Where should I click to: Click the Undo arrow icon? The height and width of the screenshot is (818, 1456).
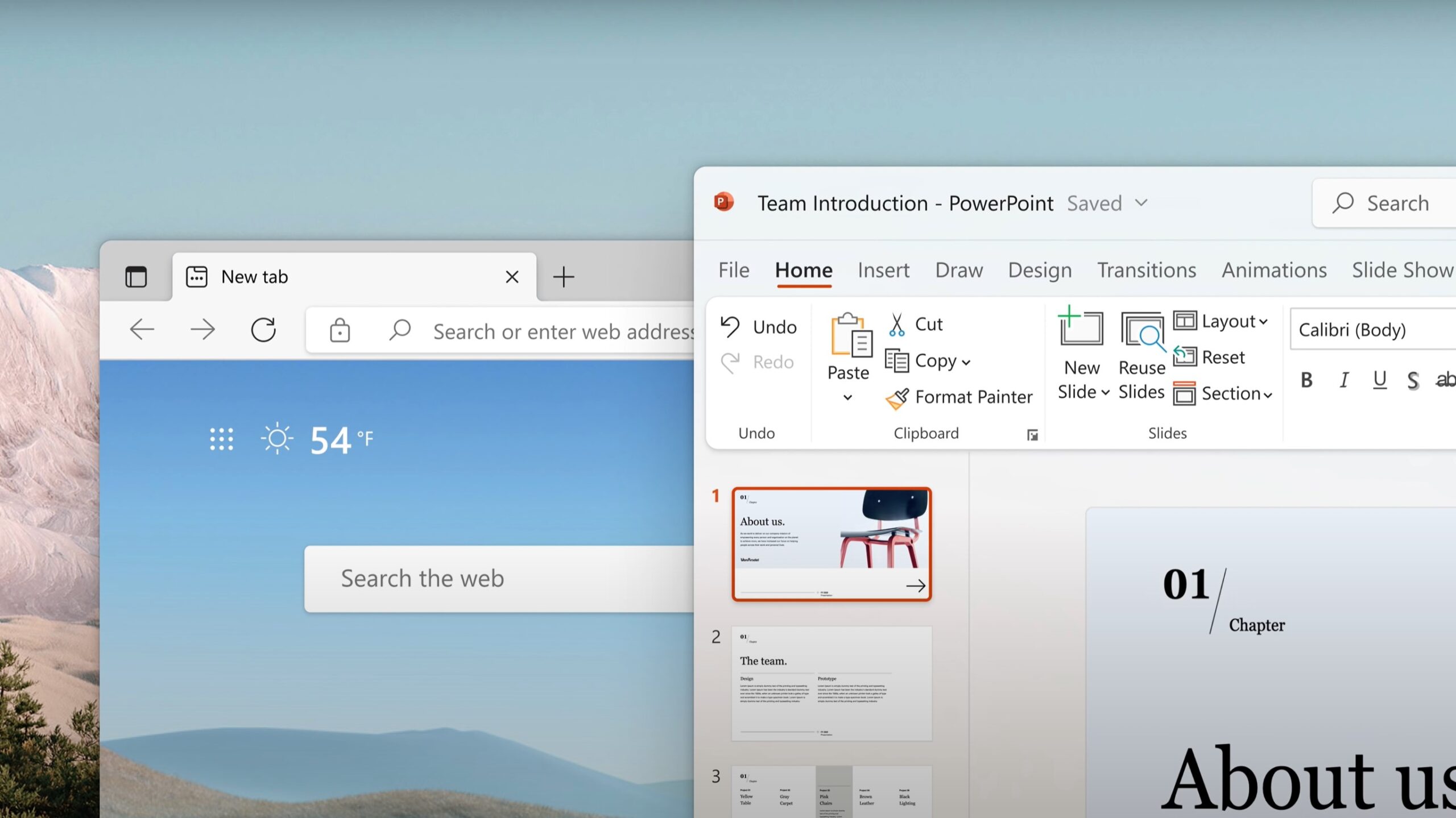tap(730, 327)
